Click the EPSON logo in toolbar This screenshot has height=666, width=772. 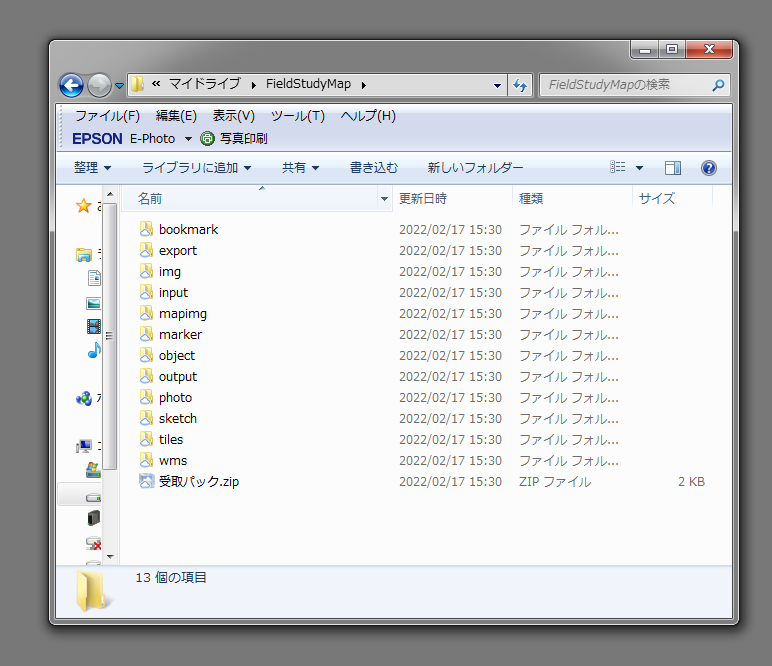97,139
